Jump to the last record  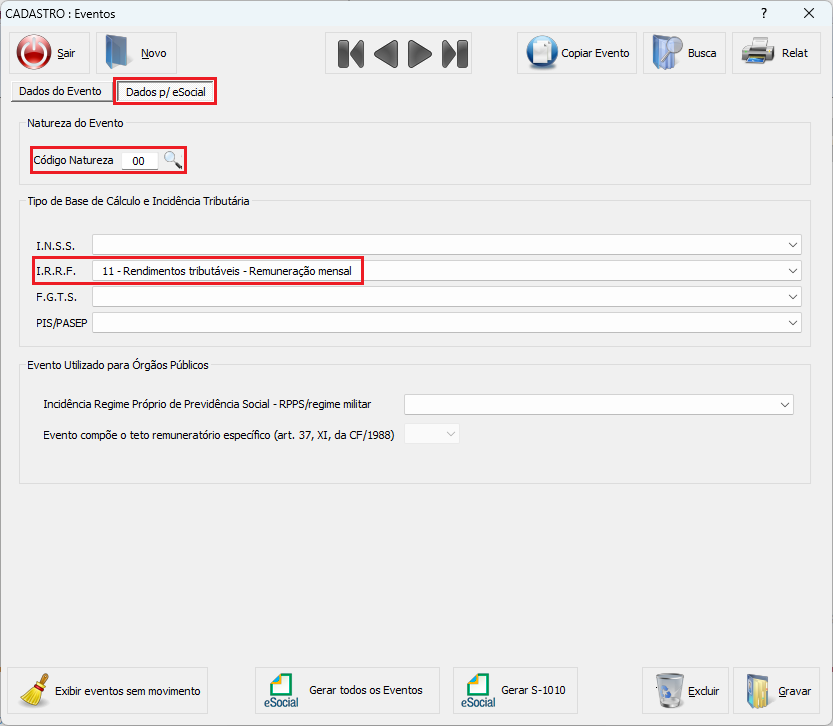pyautogui.click(x=455, y=53)
